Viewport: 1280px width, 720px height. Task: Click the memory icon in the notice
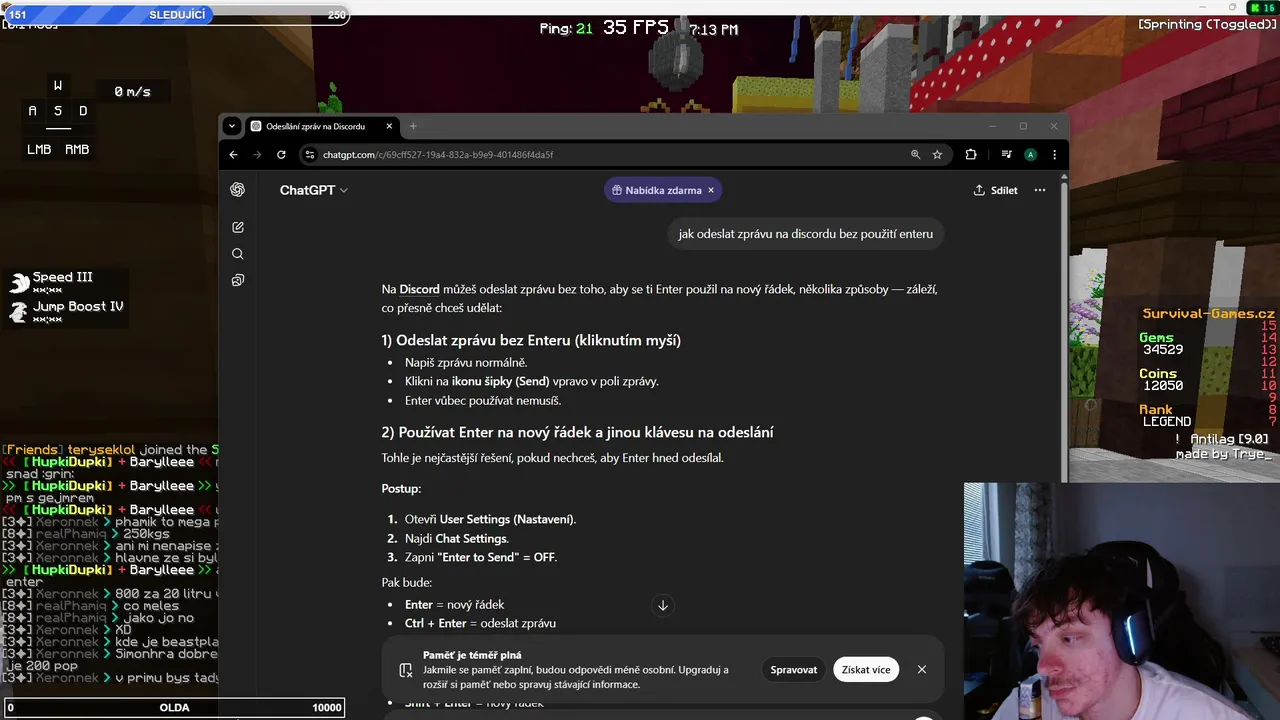tap(405, 670)
